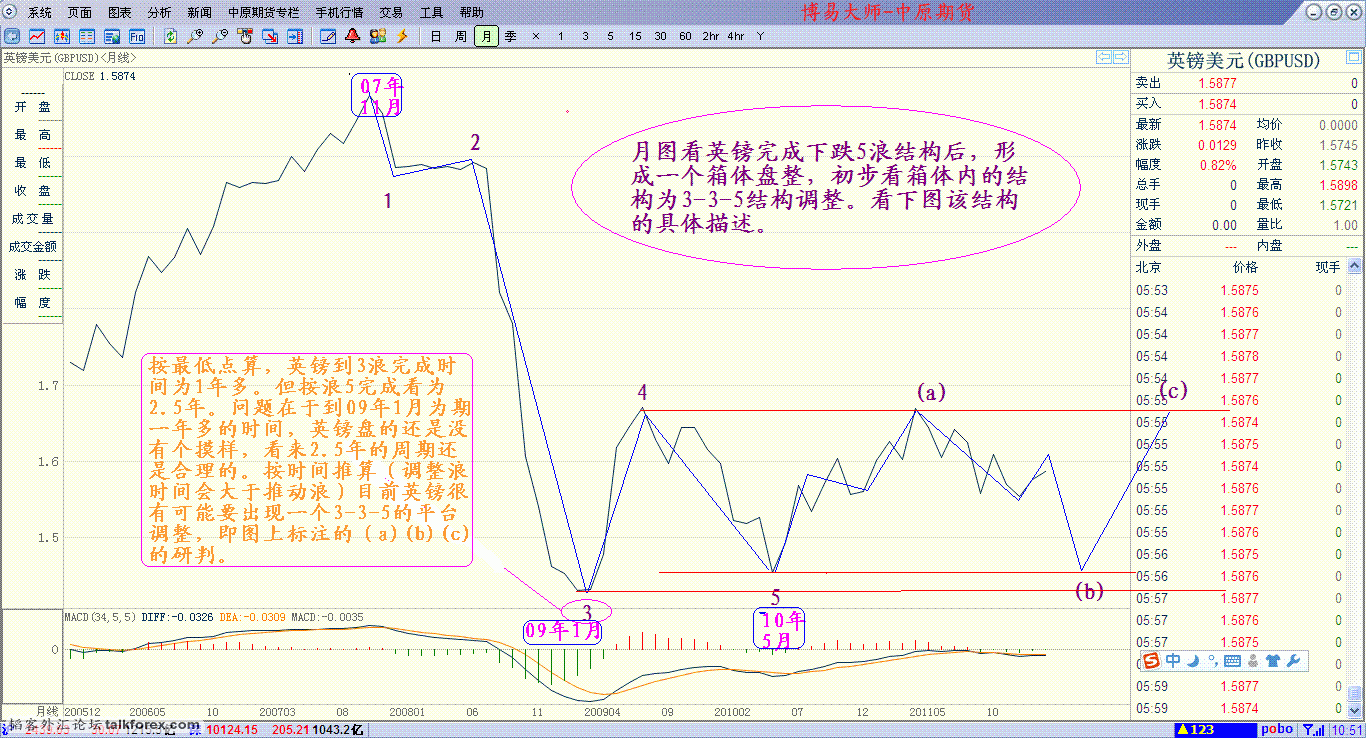Open the 图表 menu
The width and height of the screenshot is (1366, 738).
pos(119,13)
